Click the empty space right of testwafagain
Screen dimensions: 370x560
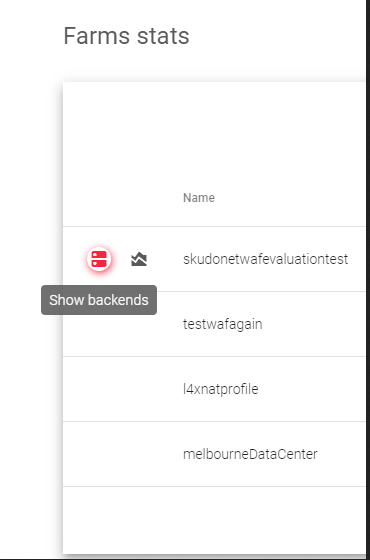pos(314,324)
